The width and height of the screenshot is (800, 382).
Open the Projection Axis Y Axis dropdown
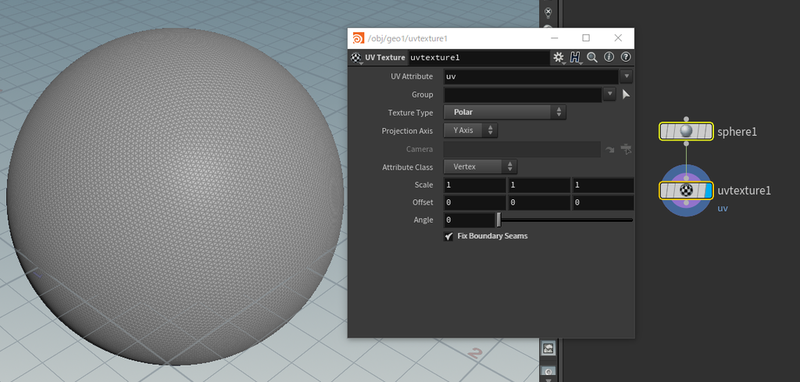point(470,131)
